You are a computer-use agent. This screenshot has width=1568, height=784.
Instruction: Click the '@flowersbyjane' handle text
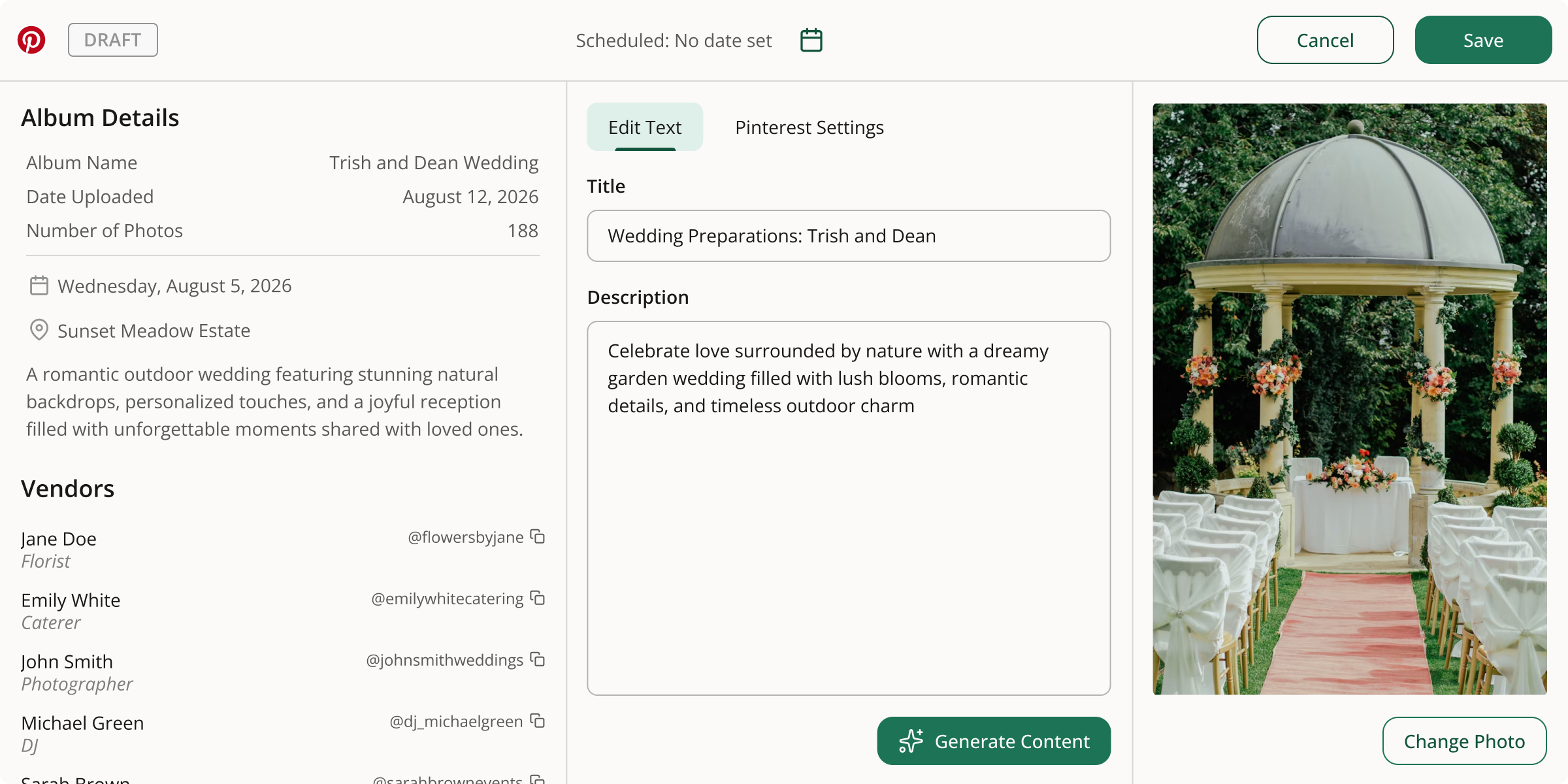coord(466,537)
